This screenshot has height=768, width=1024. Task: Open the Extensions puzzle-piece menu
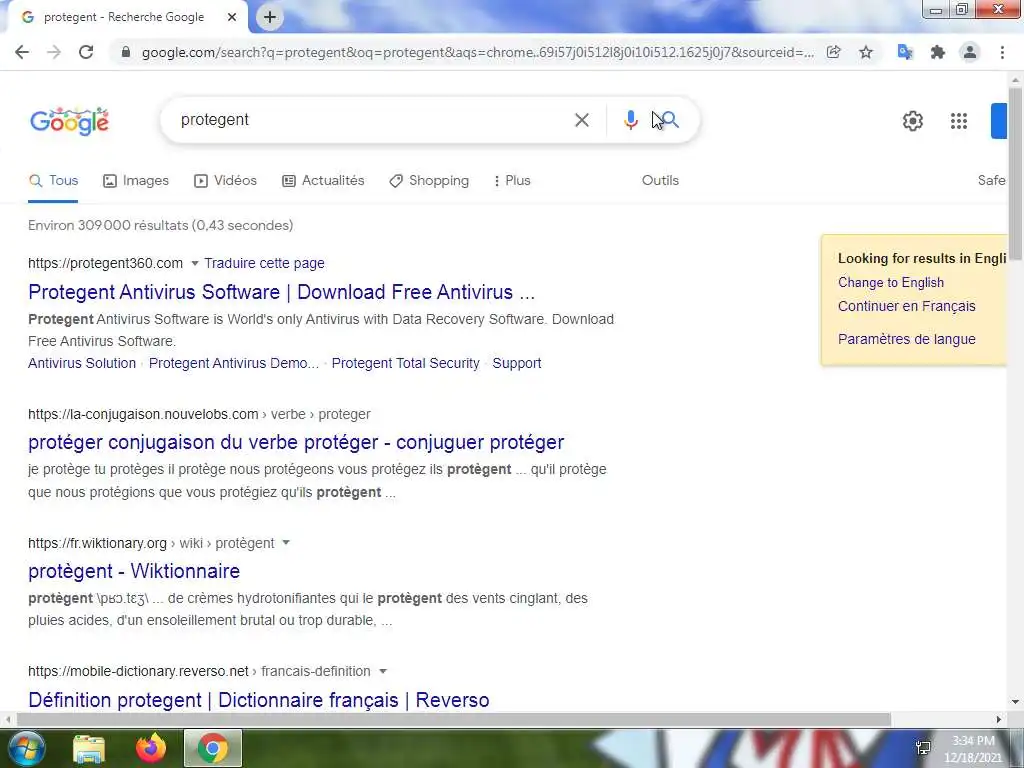pyautogui.click(x=938, y=52)
